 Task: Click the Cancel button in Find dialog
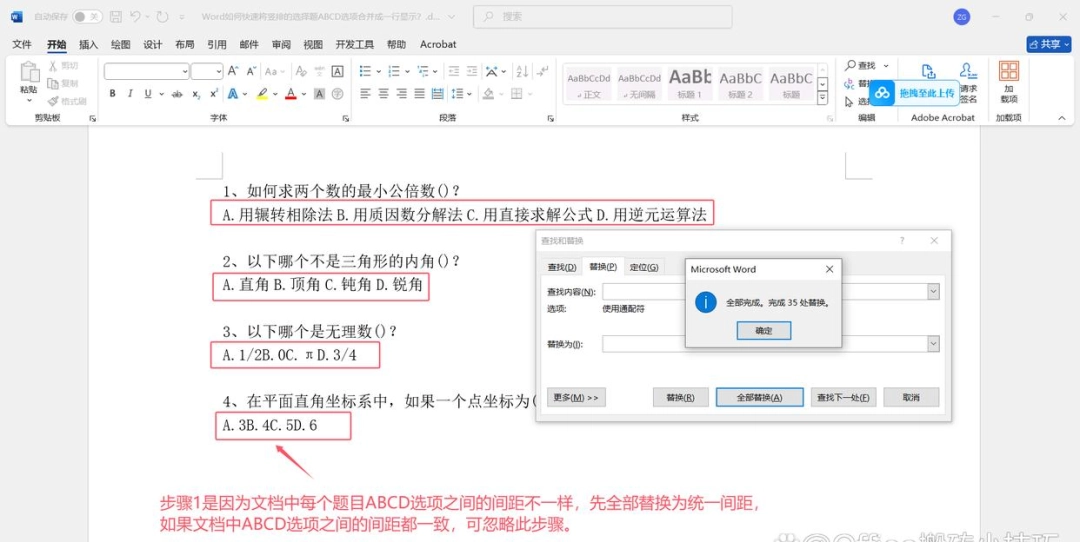pos(911,397)
